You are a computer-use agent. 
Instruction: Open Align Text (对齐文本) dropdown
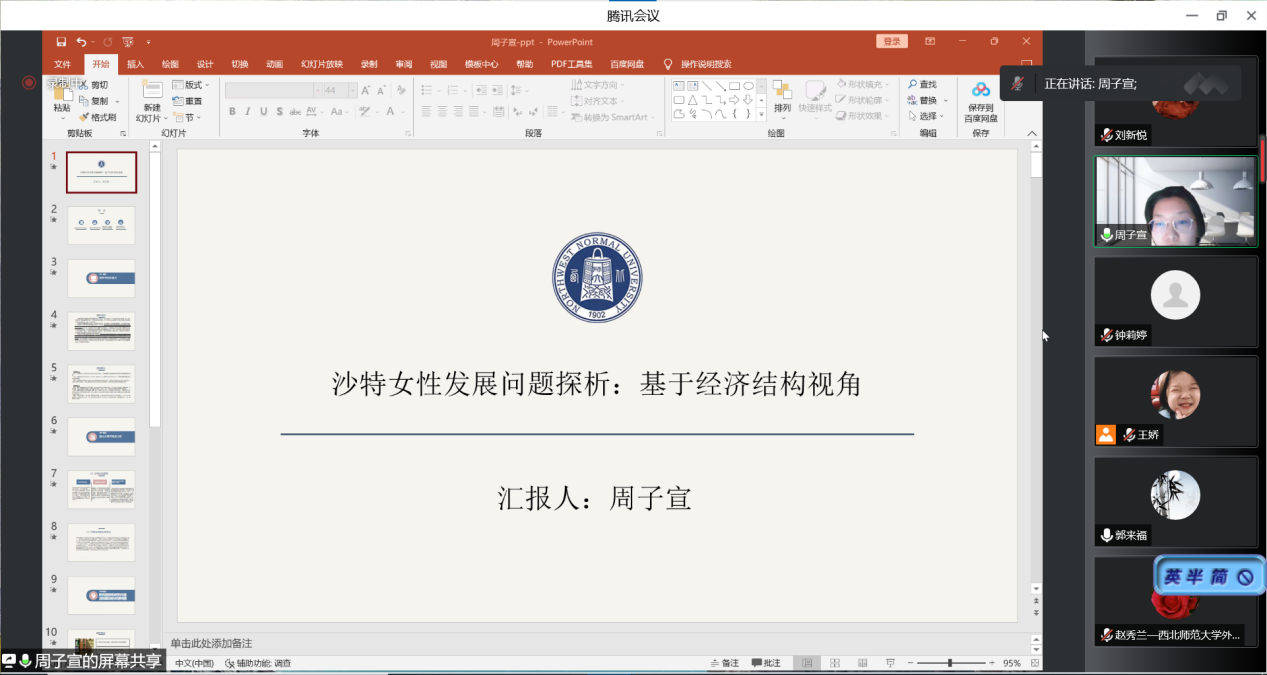point(598,101)
